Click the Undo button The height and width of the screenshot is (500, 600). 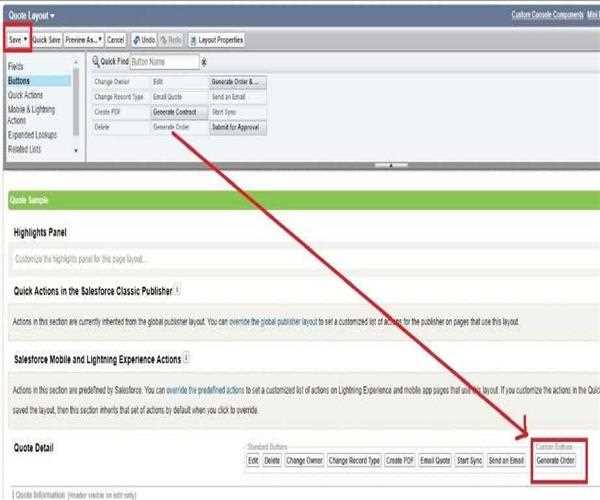coord(144,40)
